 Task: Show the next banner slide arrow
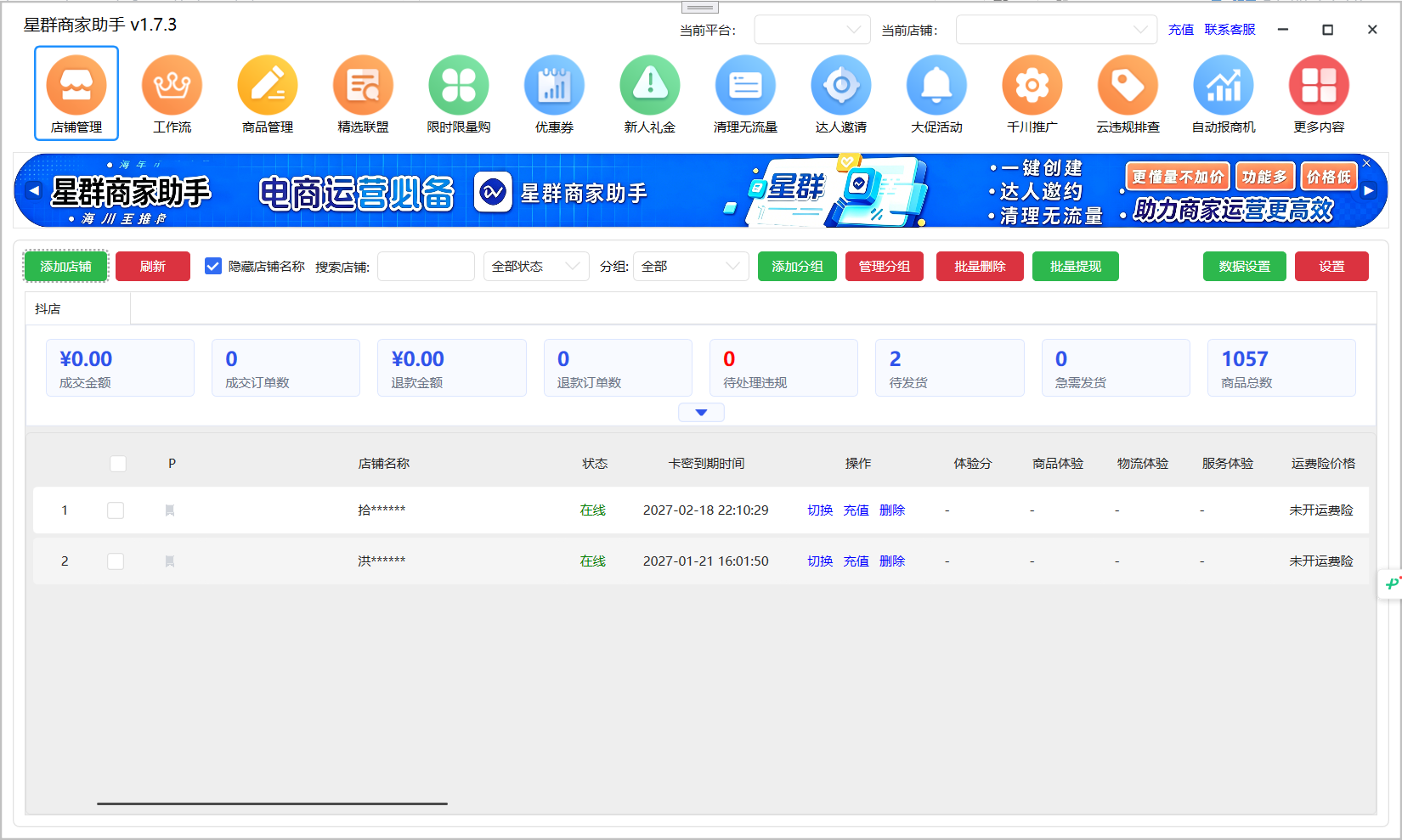pyautogui.click(x=1369, y=191)
